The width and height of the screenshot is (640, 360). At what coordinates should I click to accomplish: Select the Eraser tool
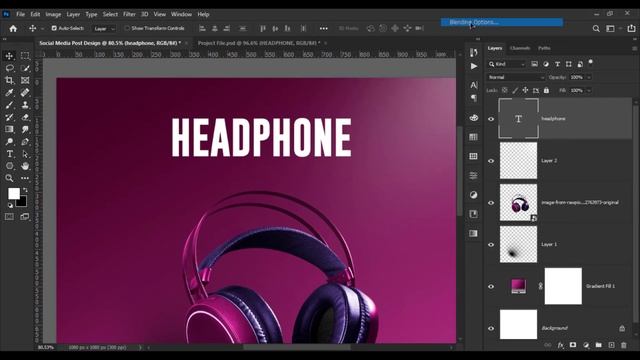point(25,117)
